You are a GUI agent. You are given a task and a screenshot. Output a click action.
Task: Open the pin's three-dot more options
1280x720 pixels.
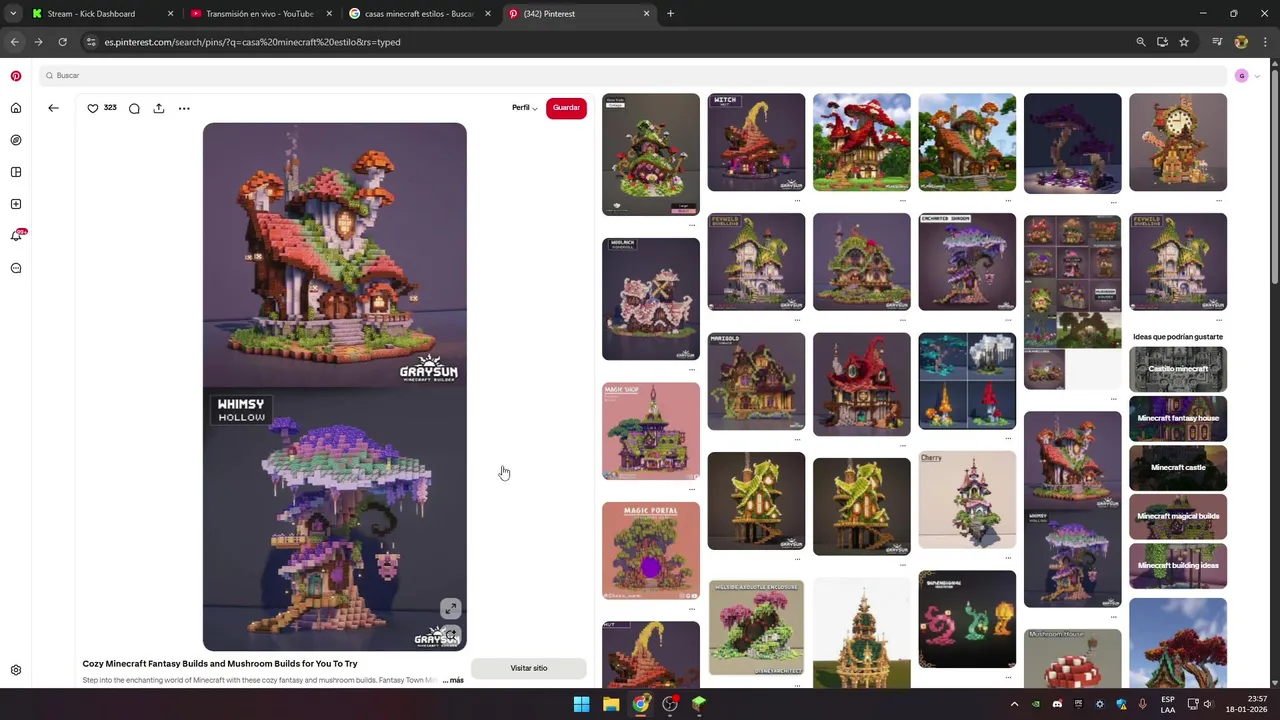[184, 108]
